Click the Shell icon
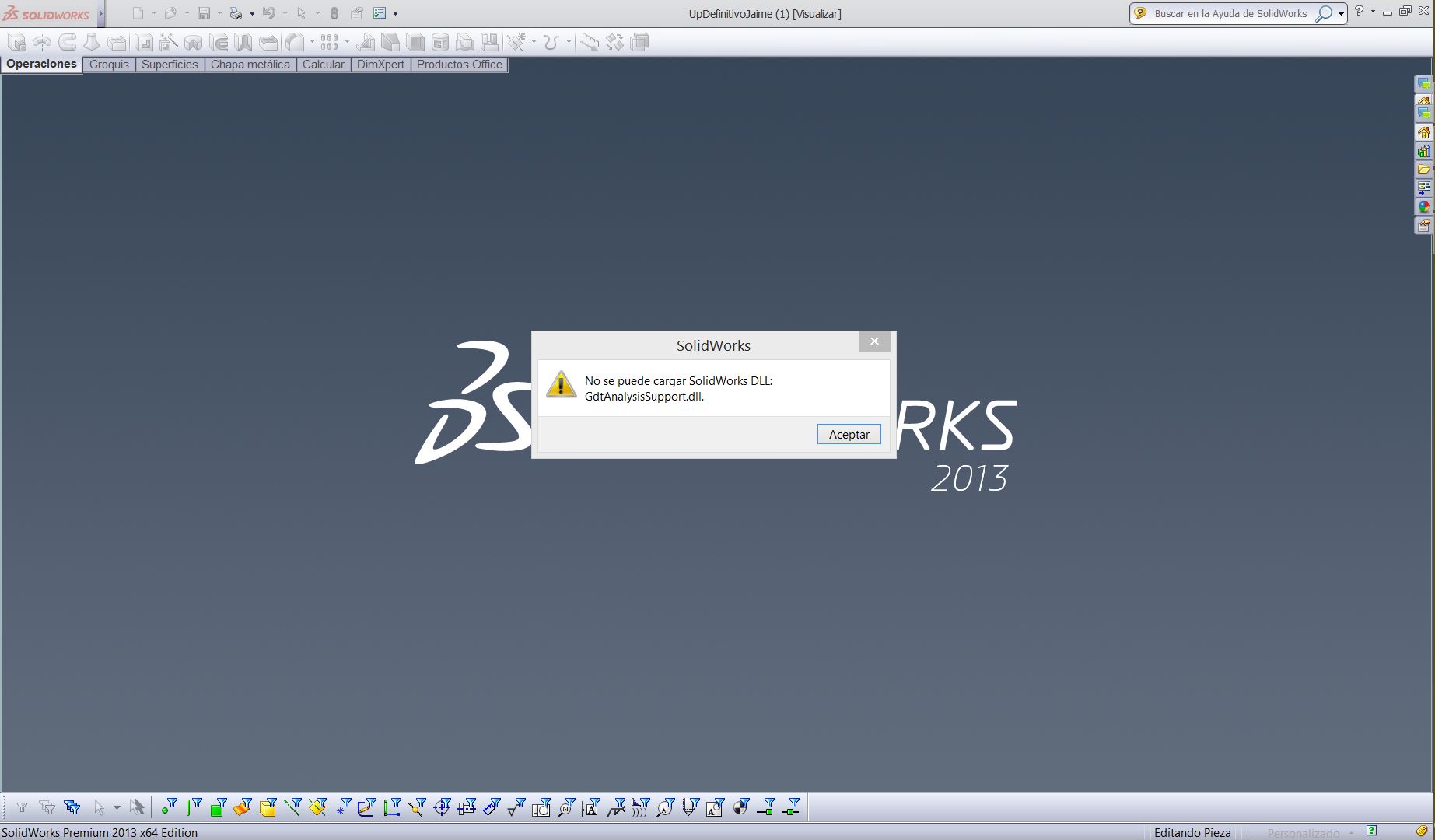The width and height of the screenshot is (1435, 840). [x=415, y=42]
